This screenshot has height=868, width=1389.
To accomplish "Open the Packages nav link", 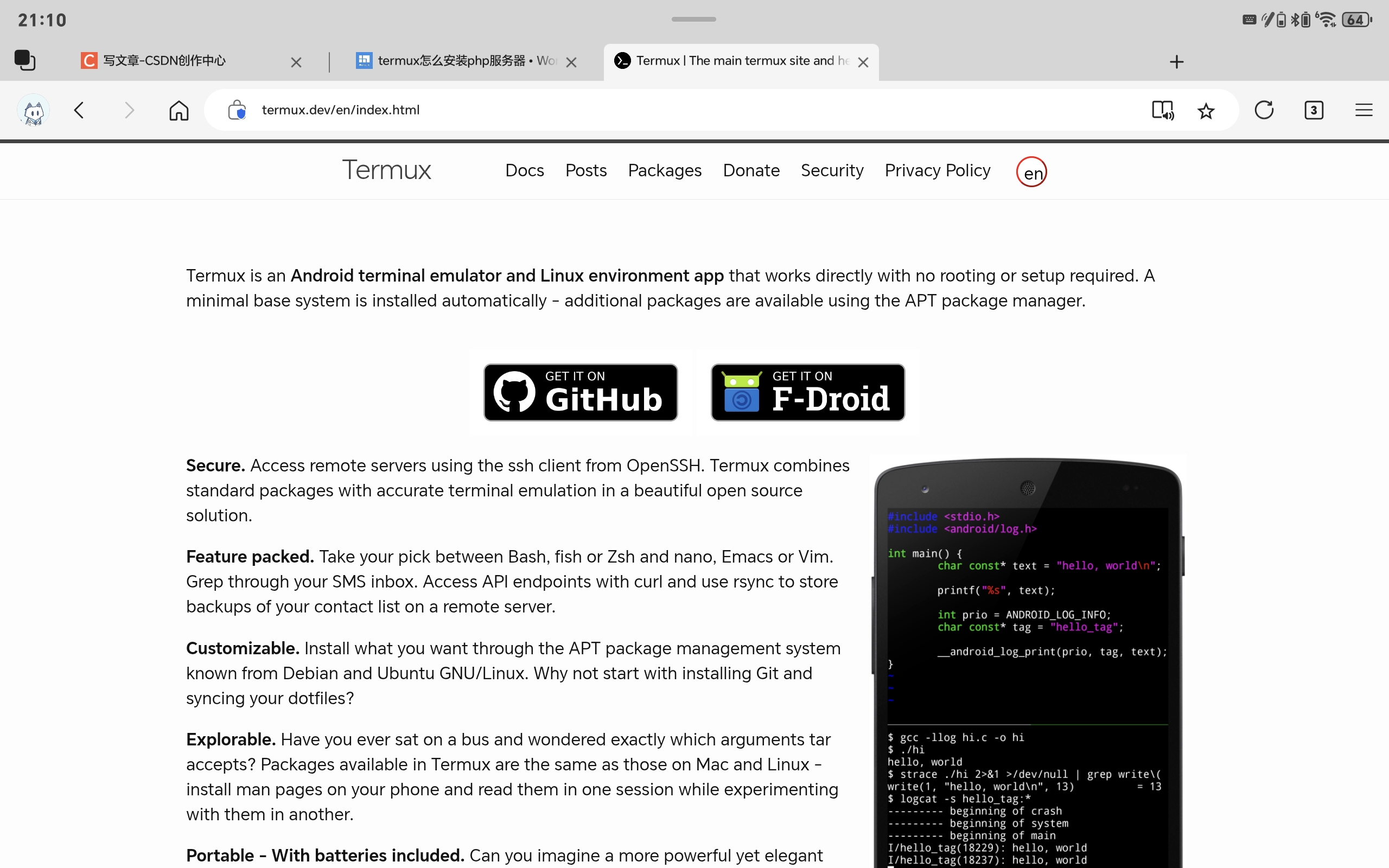I will [664, 170].
